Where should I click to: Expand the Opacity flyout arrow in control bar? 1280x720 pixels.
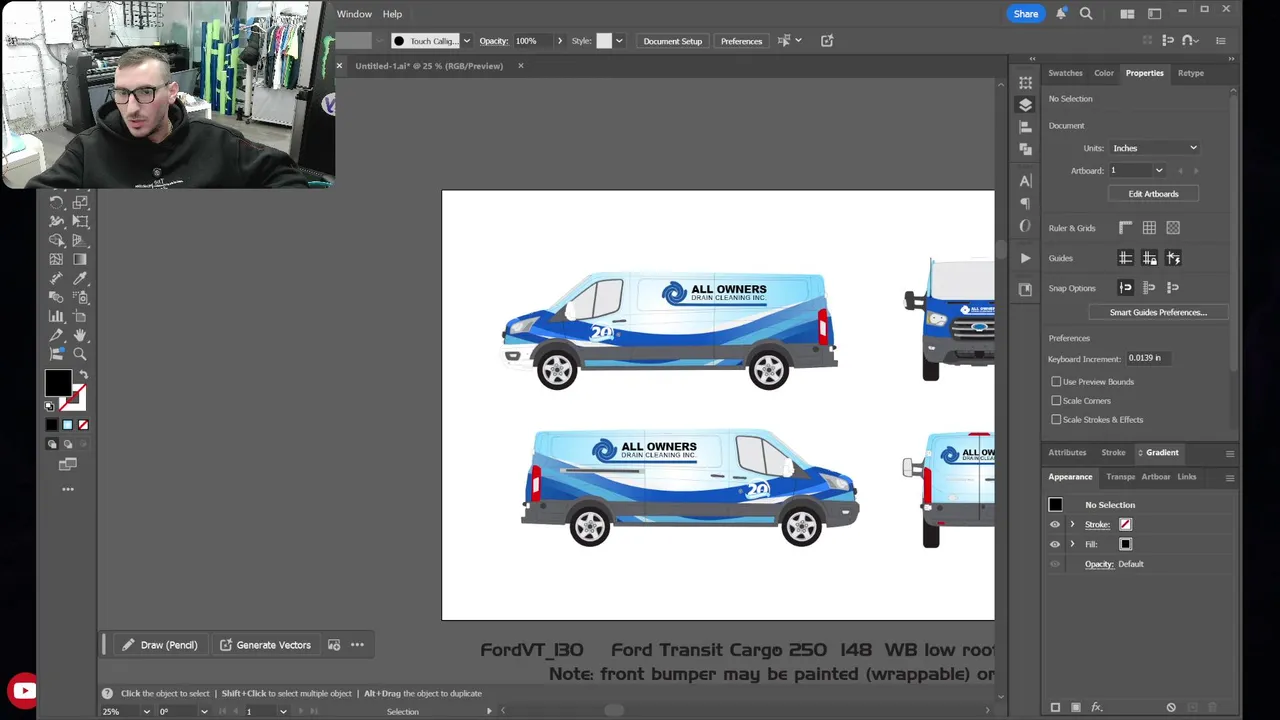tap(559, 41)
